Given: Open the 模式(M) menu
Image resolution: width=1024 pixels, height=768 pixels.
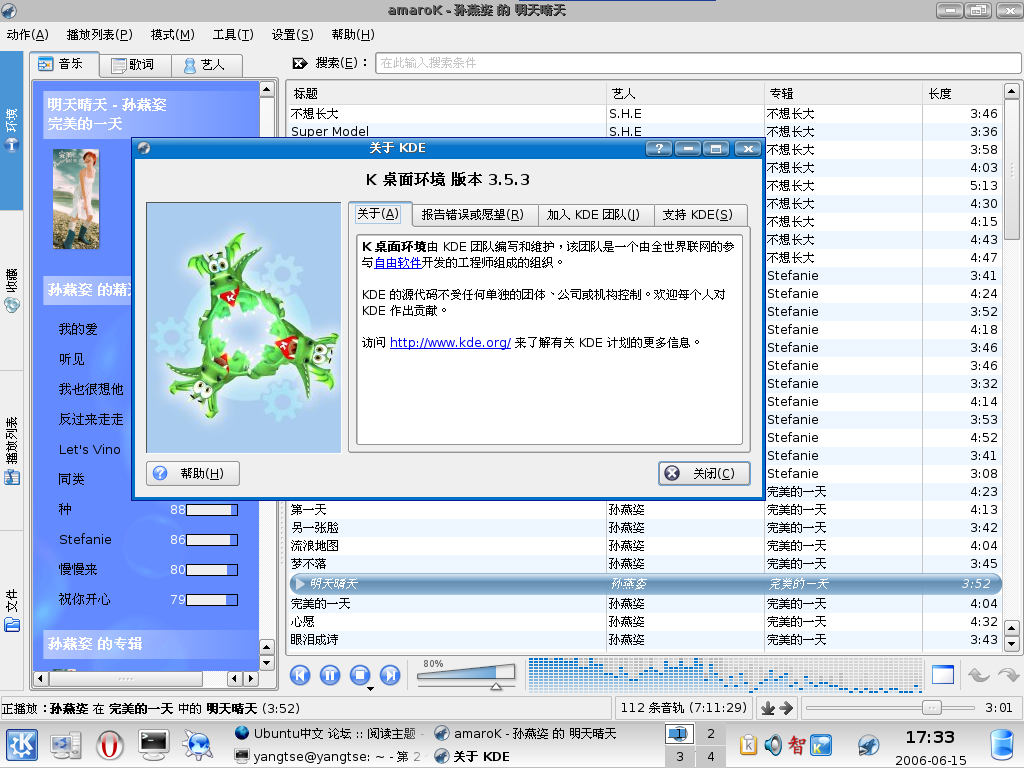Looking at the screenshot, I should point(172,35).
